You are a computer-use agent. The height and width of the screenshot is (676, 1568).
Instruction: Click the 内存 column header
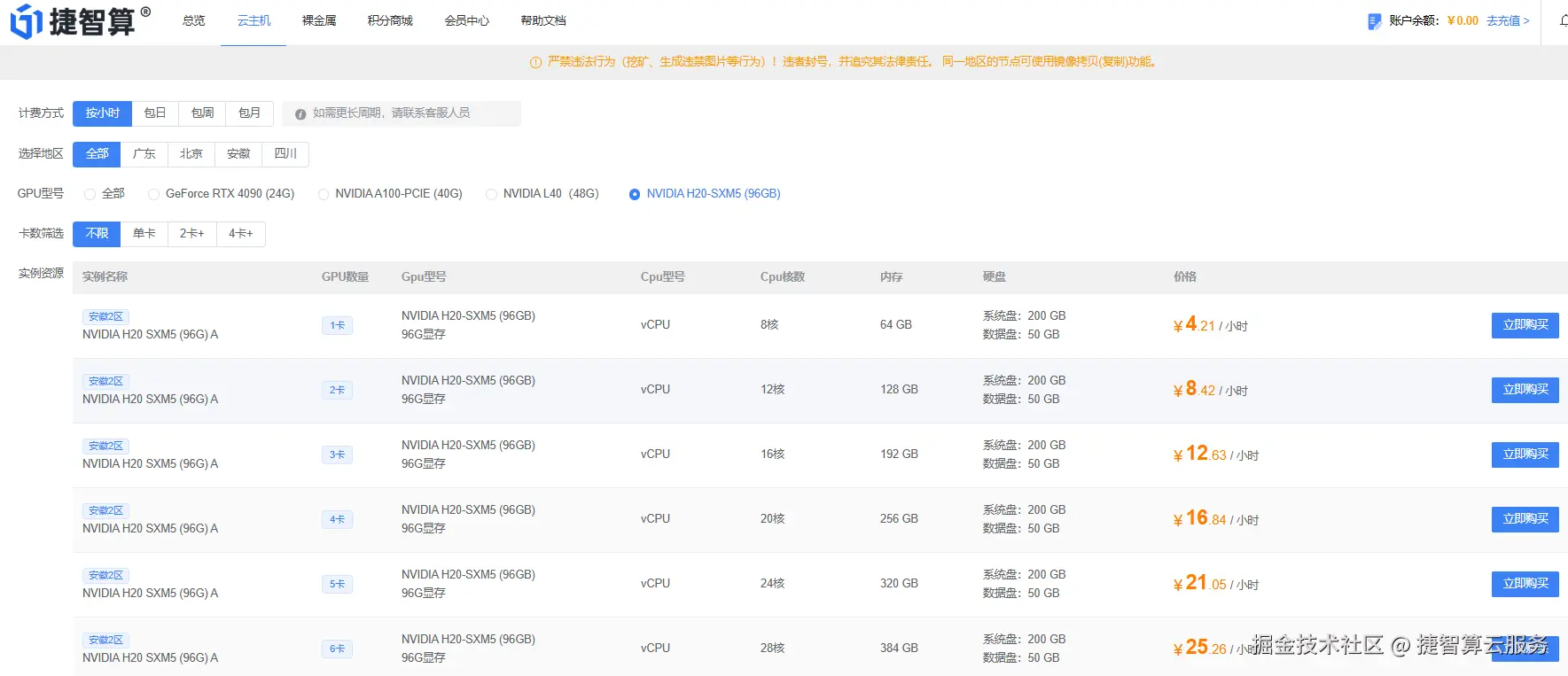(892, 277)
